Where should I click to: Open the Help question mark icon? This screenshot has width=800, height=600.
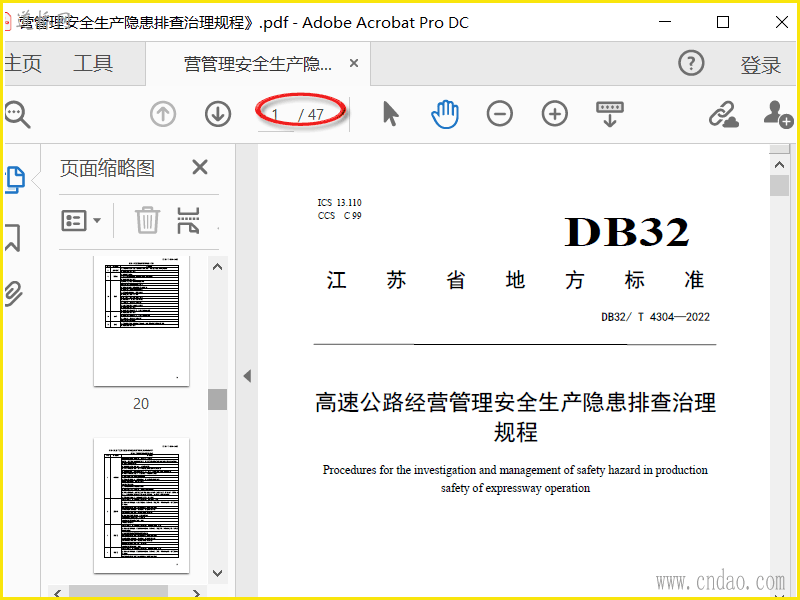691,63
